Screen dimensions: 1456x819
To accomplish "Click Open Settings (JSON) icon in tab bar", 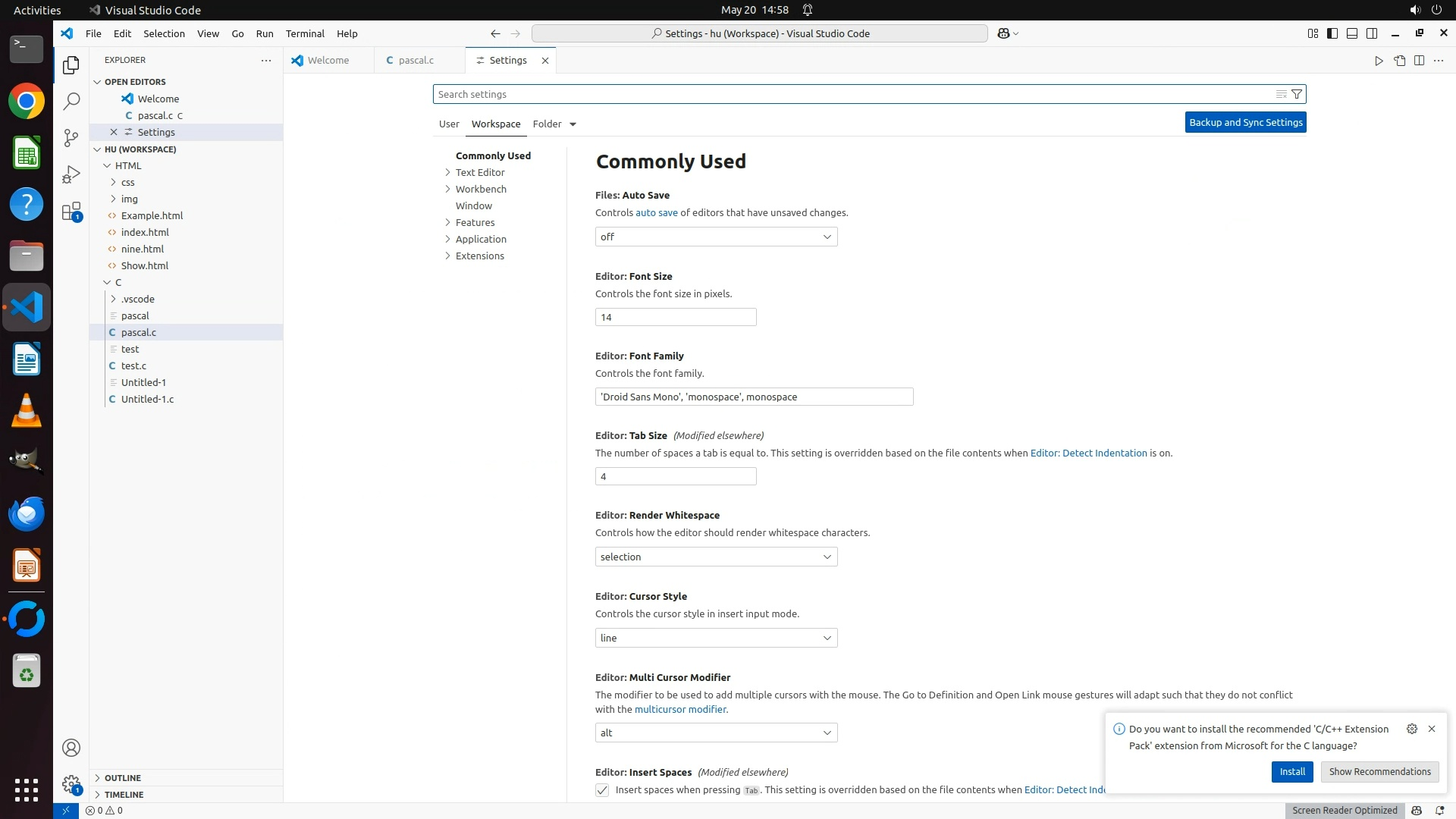I will pyautogui.click(x=1399, y=61).
